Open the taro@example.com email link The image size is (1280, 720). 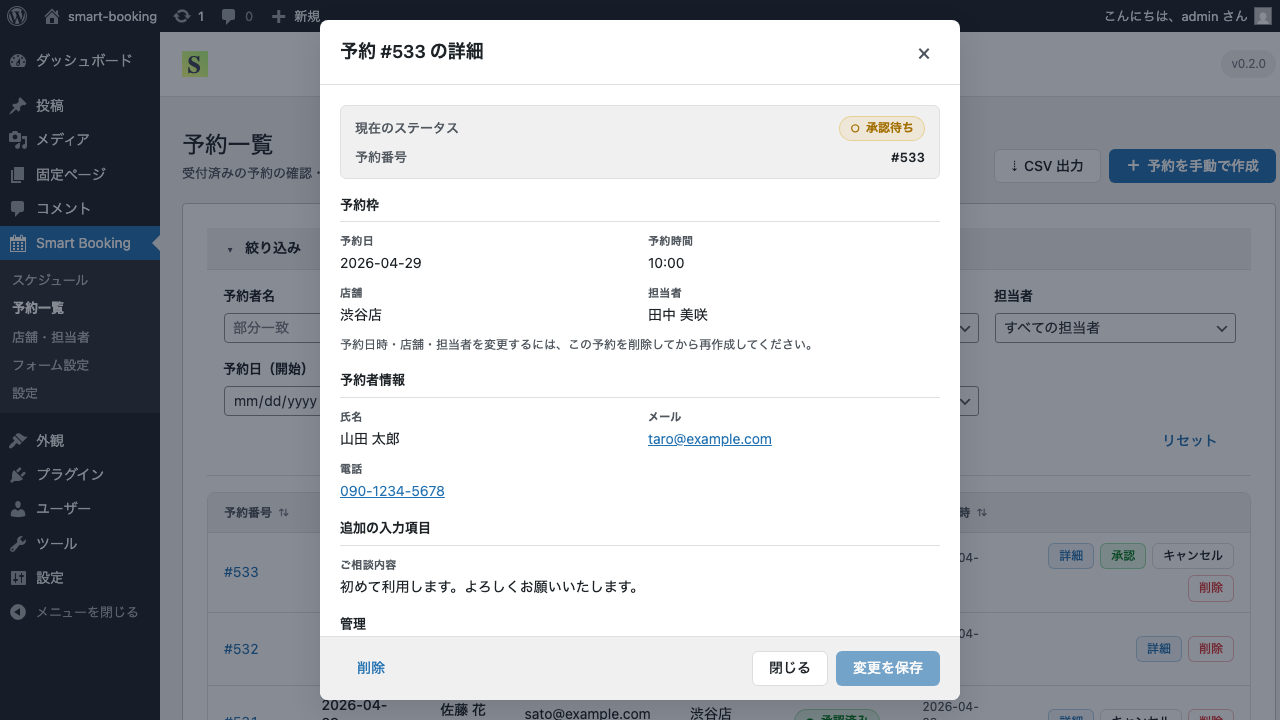(710, 439)
